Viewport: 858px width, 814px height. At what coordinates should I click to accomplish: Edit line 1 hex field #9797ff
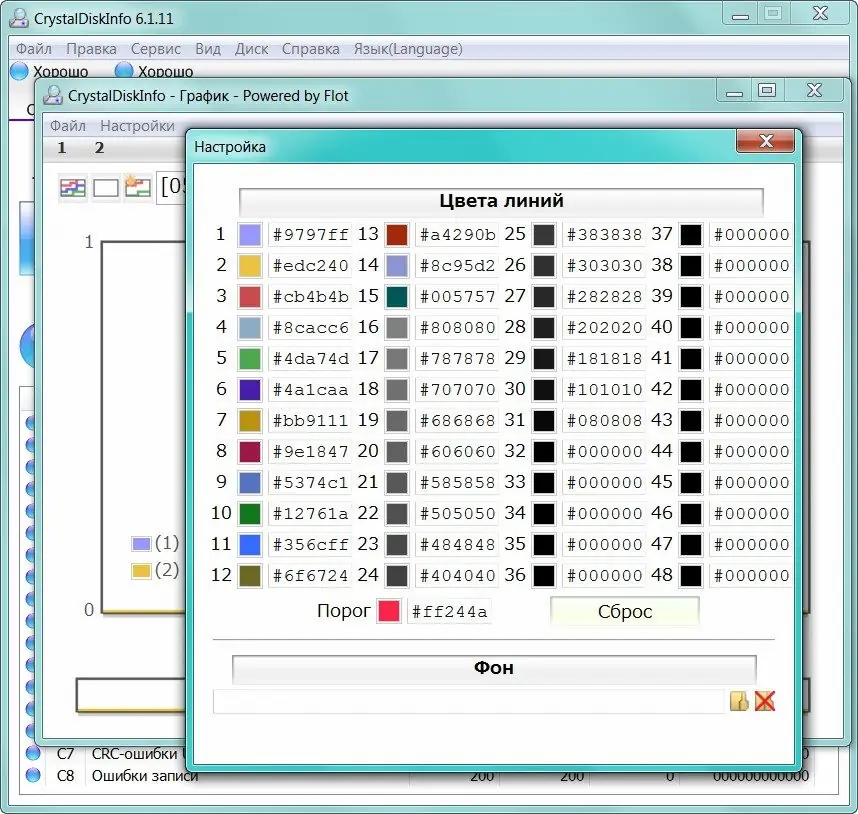pos(310,235)
